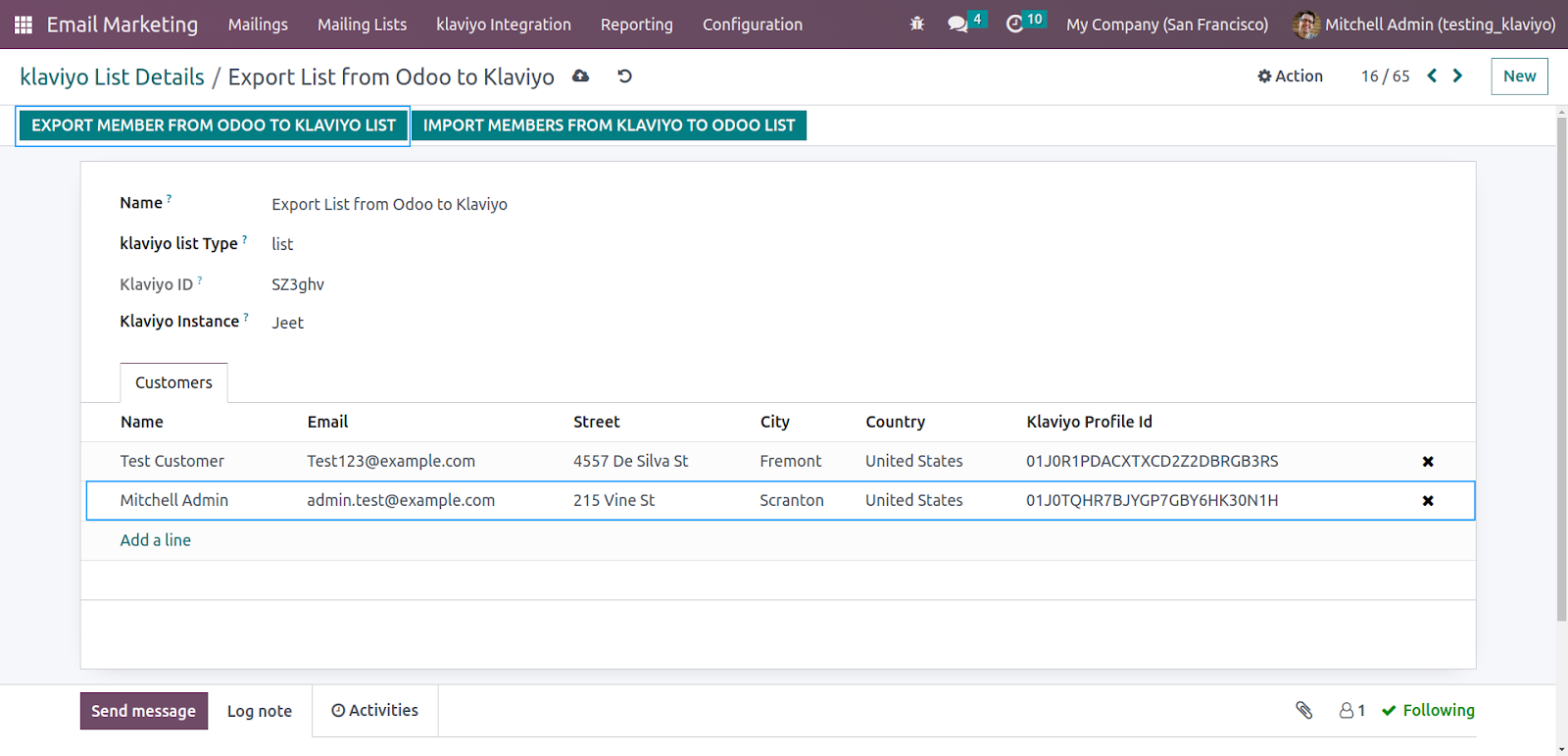Viewport: 1568px width, 756px height.
Task: Click United States in Test Customer row
Action: [x=914, y=461]
